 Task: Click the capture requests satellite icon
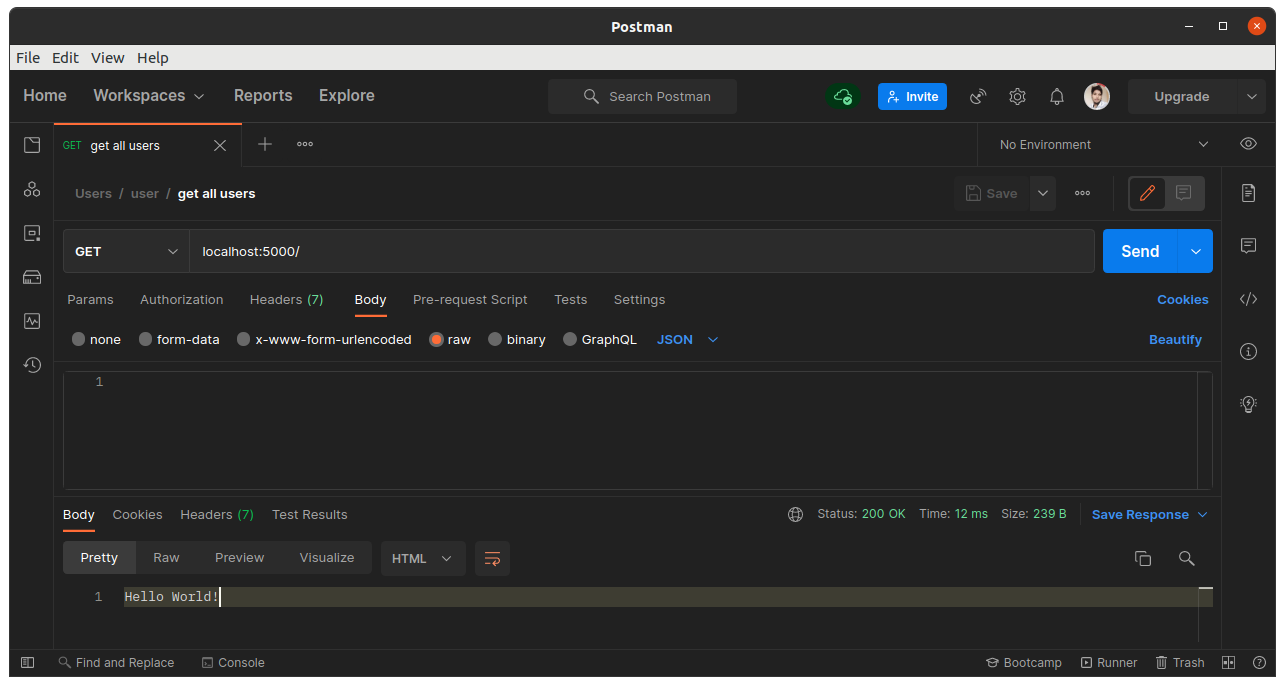(x=979, y=97)
